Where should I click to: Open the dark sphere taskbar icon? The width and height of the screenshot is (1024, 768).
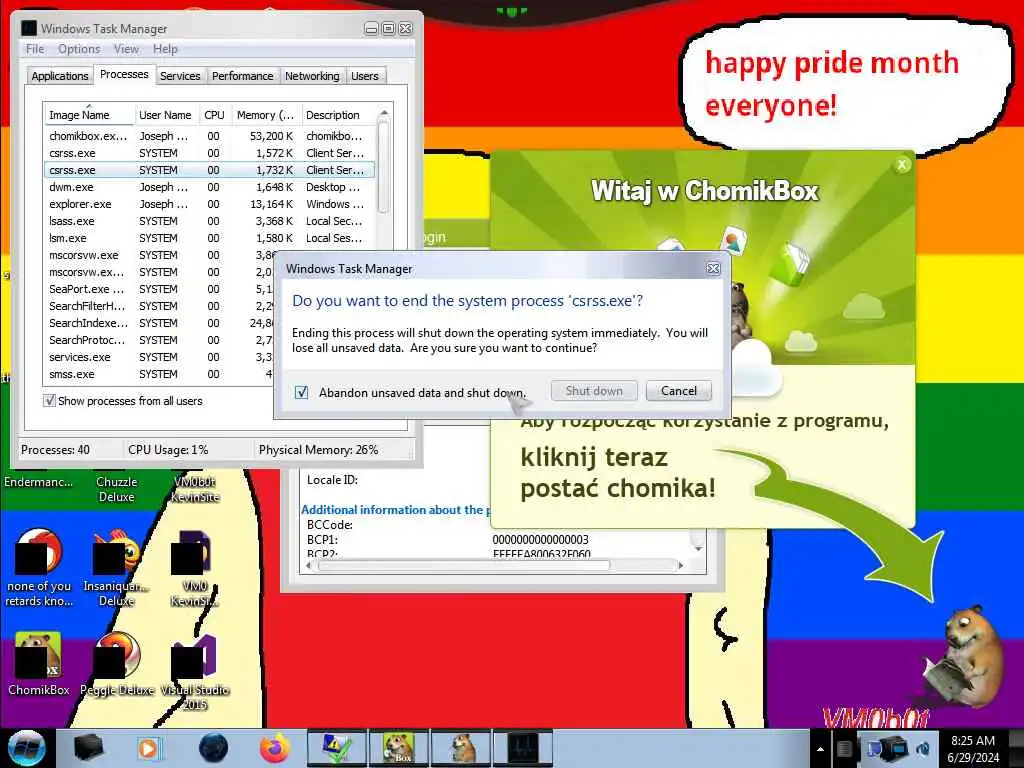213,748
